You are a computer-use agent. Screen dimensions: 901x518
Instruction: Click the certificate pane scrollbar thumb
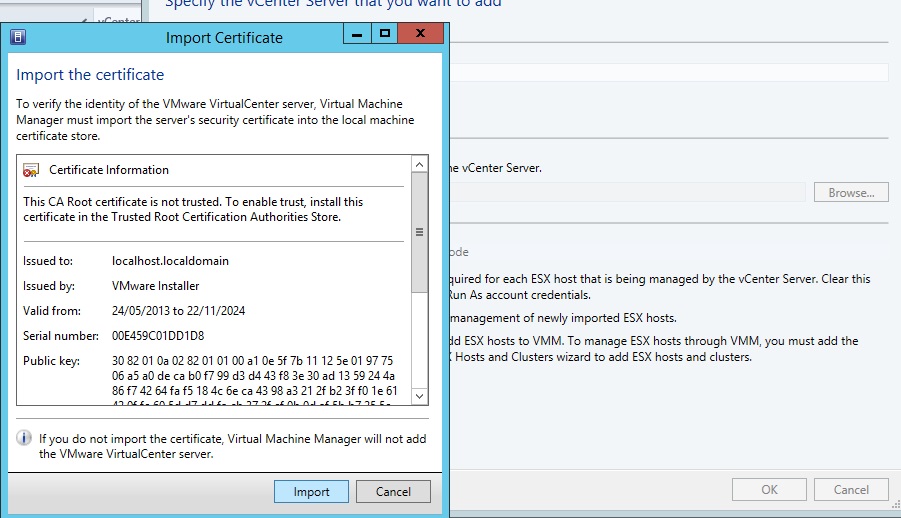click(x=420, y=232)
